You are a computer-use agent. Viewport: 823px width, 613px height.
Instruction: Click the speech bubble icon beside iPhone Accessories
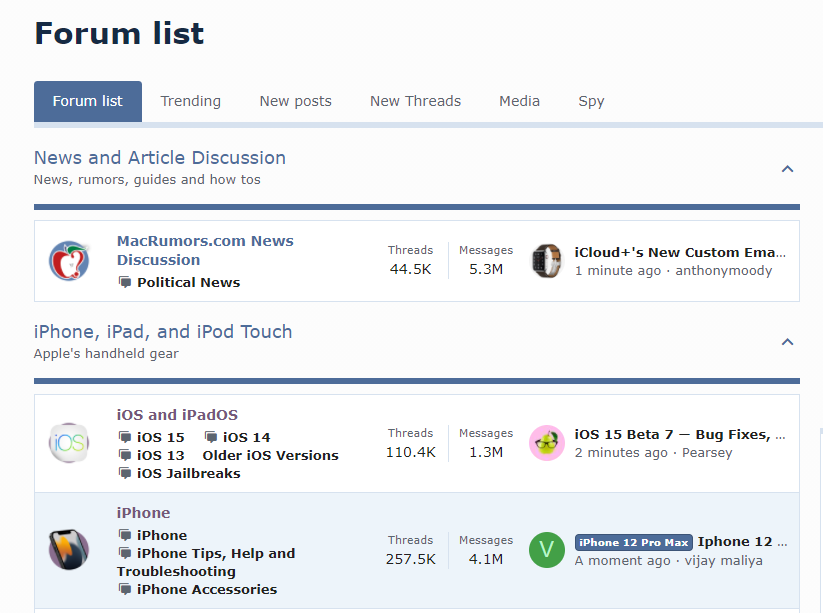coord(125,589)
